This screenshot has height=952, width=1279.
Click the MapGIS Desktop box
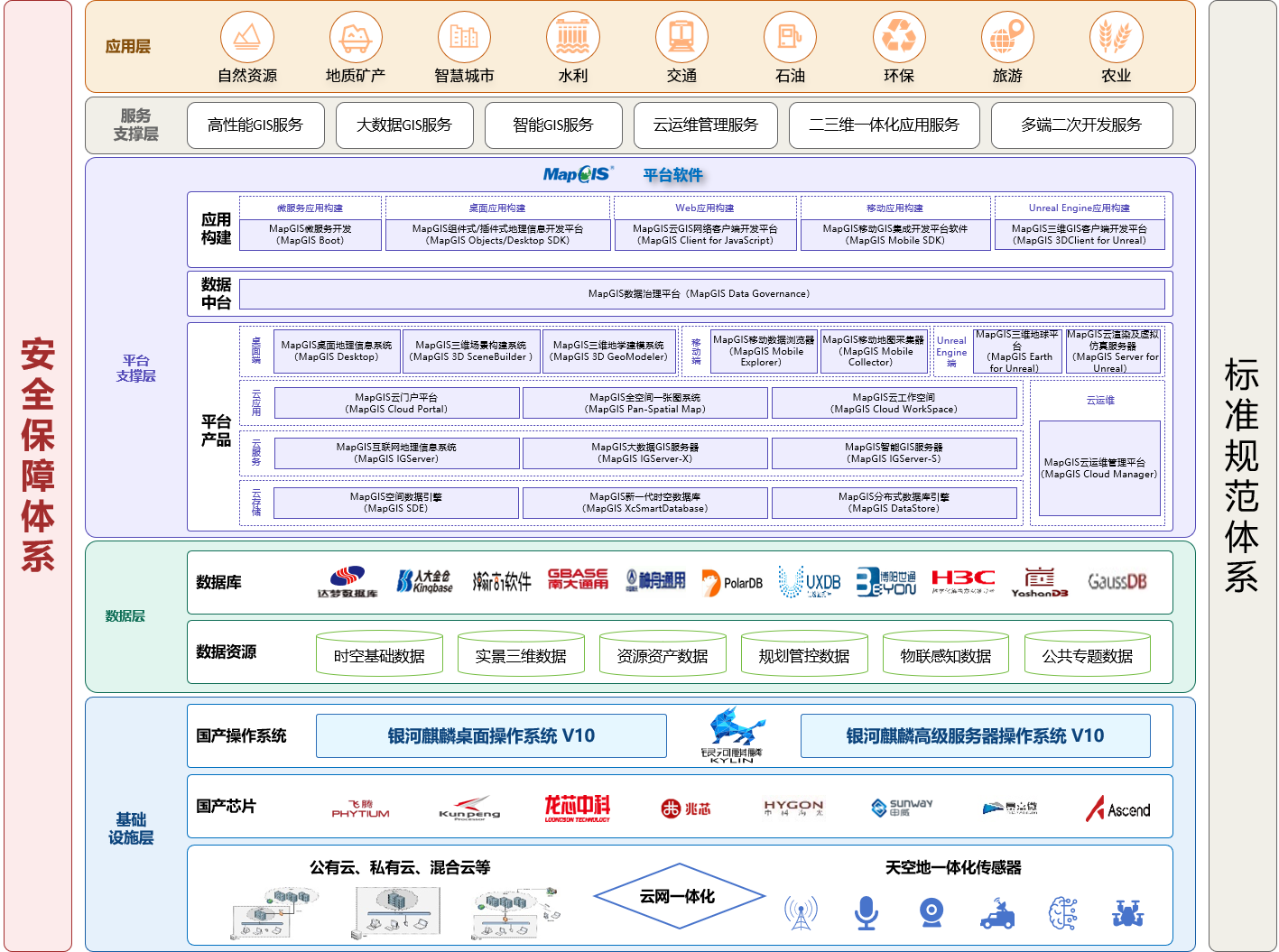tap(337, 351)
